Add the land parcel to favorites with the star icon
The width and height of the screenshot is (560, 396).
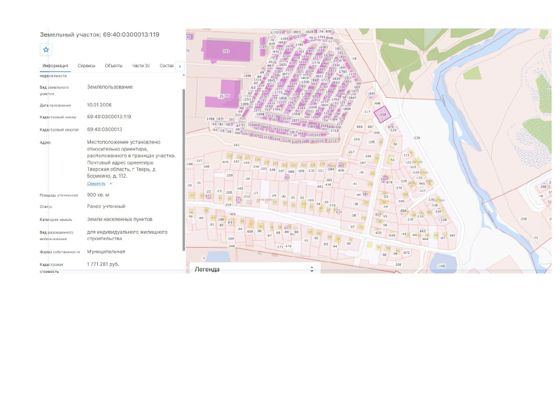[x=46, y=50]
